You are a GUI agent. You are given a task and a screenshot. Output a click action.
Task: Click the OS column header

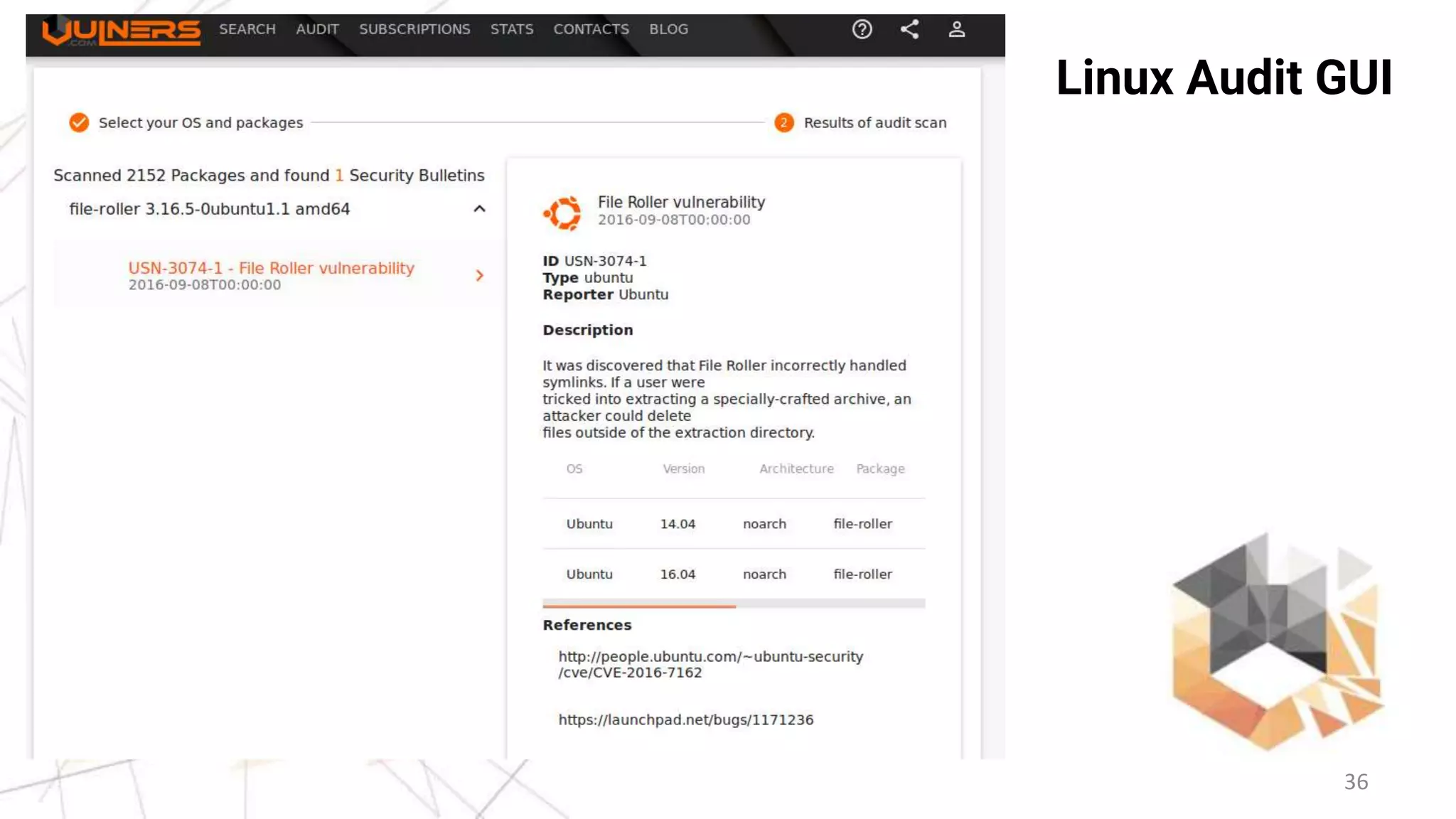click(574, 469)
